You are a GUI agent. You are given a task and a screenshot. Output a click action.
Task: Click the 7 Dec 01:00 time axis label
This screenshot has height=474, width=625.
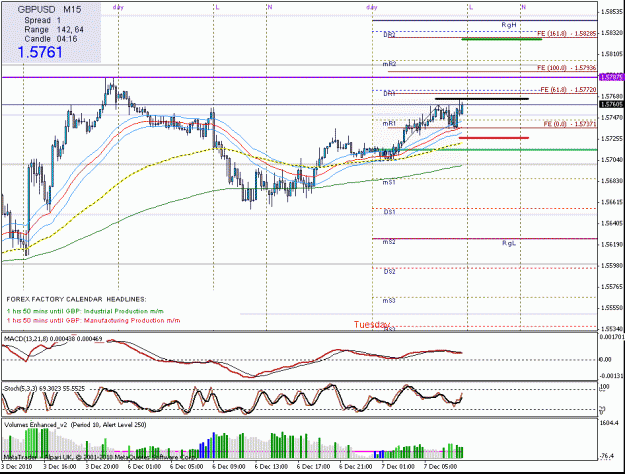(x=398, y=467)
